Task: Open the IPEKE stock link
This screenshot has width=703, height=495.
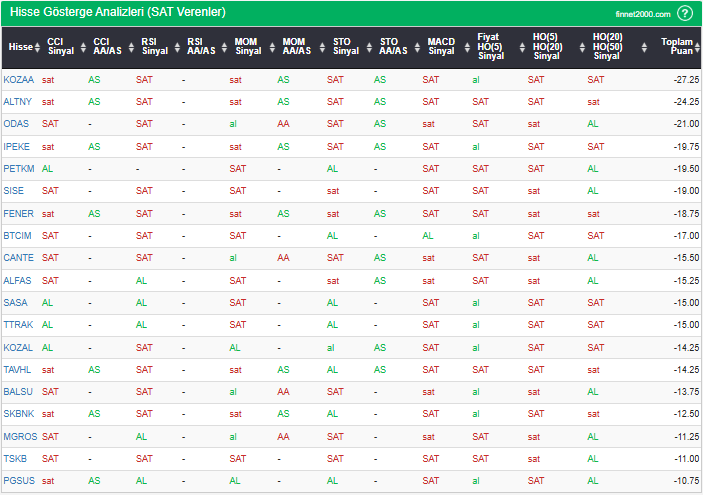Action: coord(17,146)
